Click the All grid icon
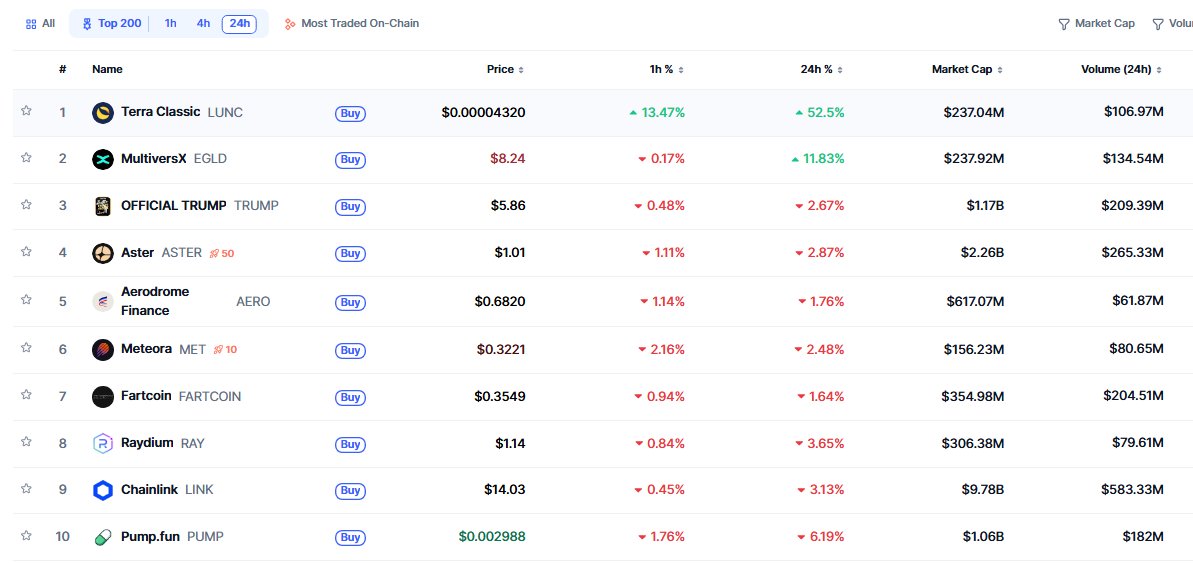 [31, 24]
